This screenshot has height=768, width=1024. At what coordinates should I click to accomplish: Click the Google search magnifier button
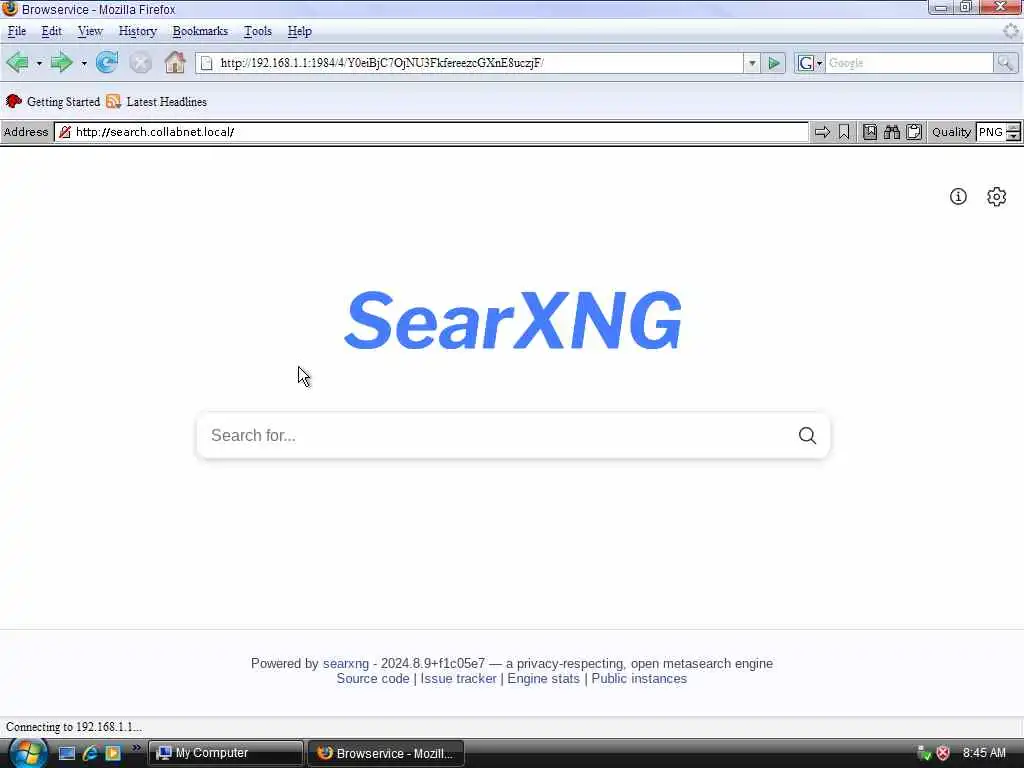[1005, 63]
